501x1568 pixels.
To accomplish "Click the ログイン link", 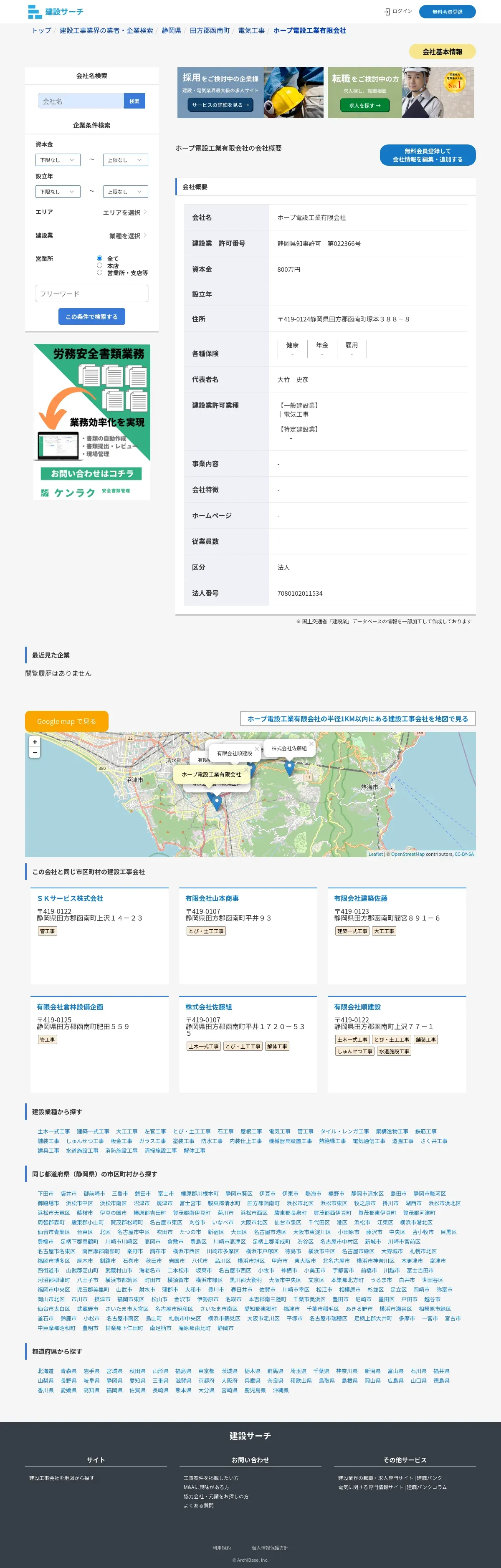I will click(402, 12).
